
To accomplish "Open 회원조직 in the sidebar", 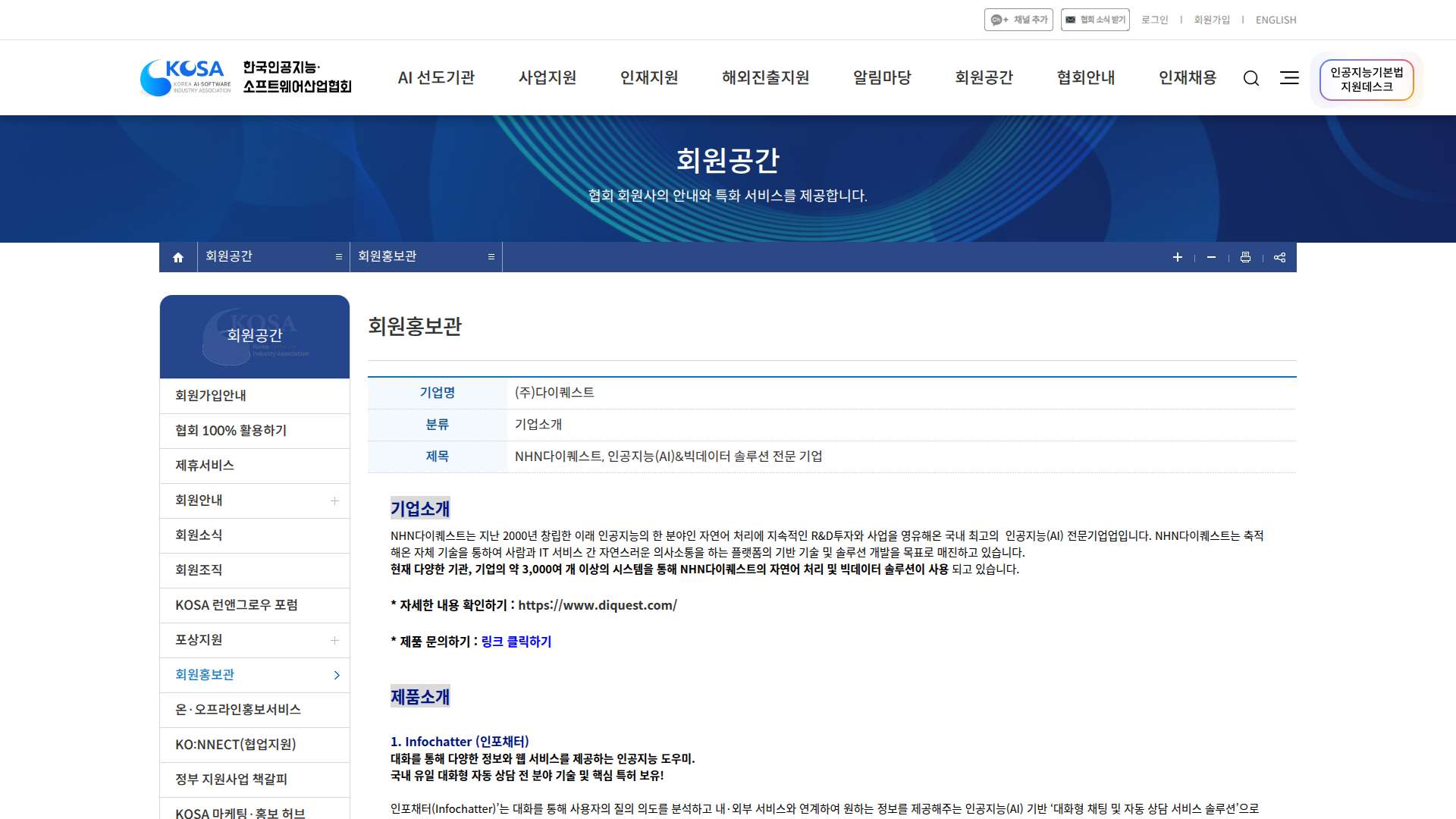I will click(255, 570).
